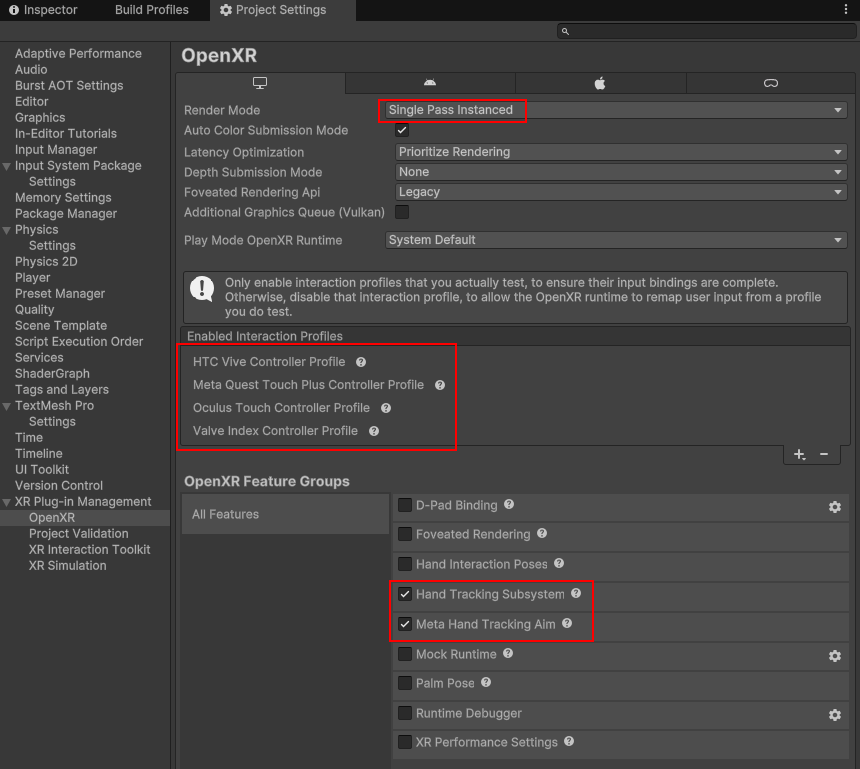Open Latency Optimization dropdown
This screenshot has width=860, height=769.
click(620, 152)
